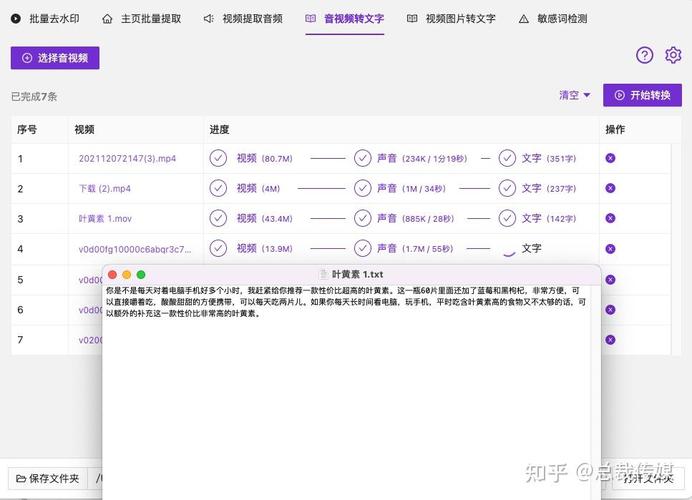This screenshot has height=500, width=692.
Task: Minimize the 叶黄素 1.txt window
Action: click(127, 274)
